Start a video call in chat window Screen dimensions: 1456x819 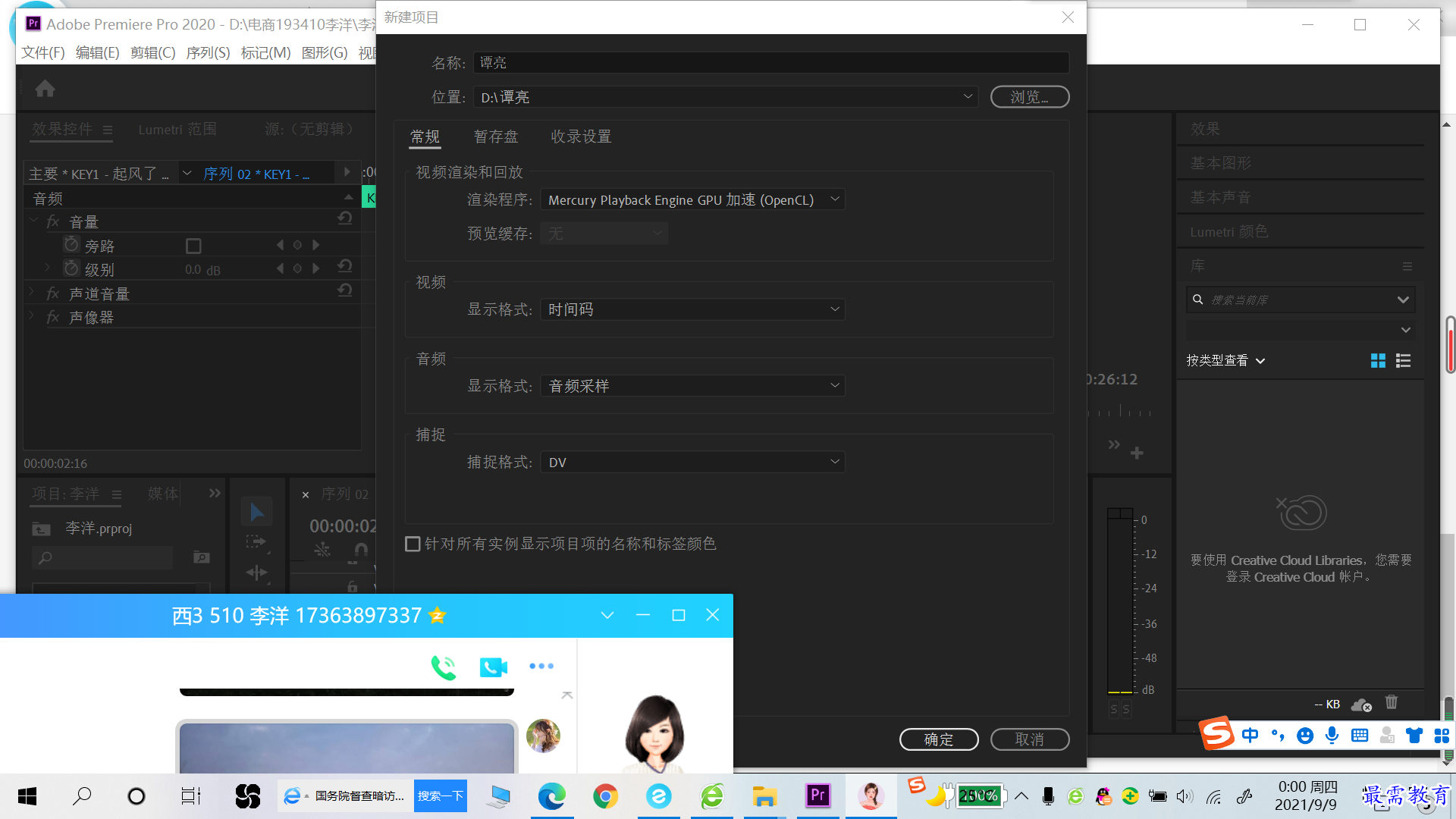pos(494,667)
